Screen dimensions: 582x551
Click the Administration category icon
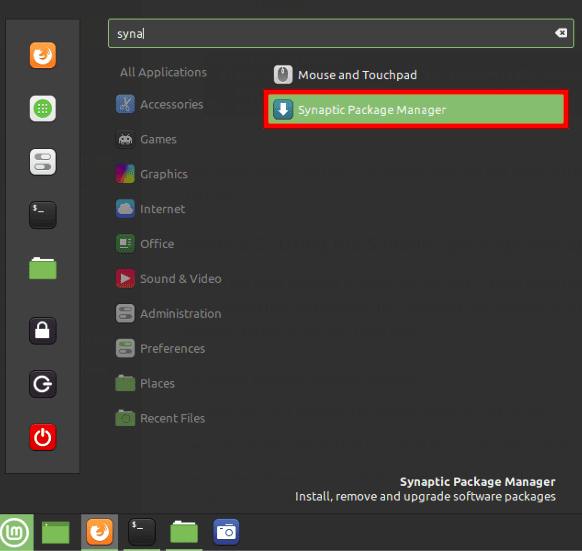tap(125, 313)
